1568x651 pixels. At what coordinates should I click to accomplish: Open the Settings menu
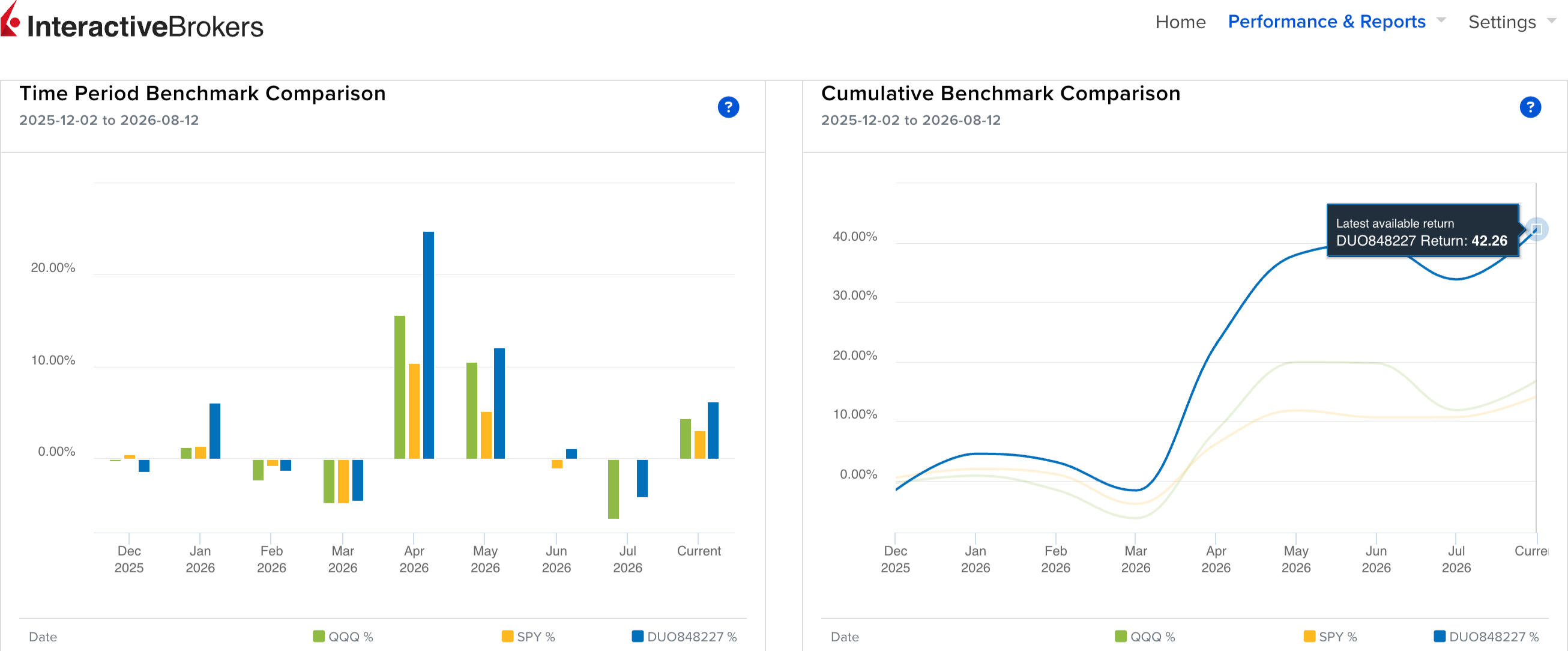(x=1501, y=22)
